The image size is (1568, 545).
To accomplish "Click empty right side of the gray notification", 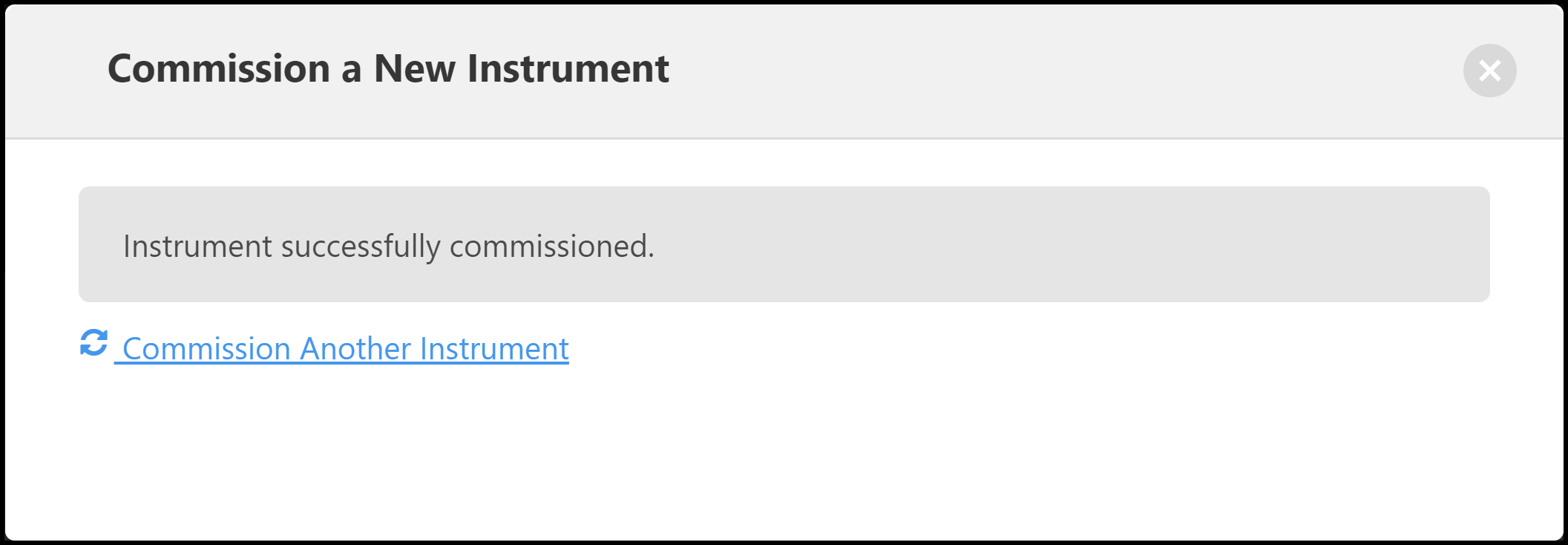I will (x=1187, y=245).
